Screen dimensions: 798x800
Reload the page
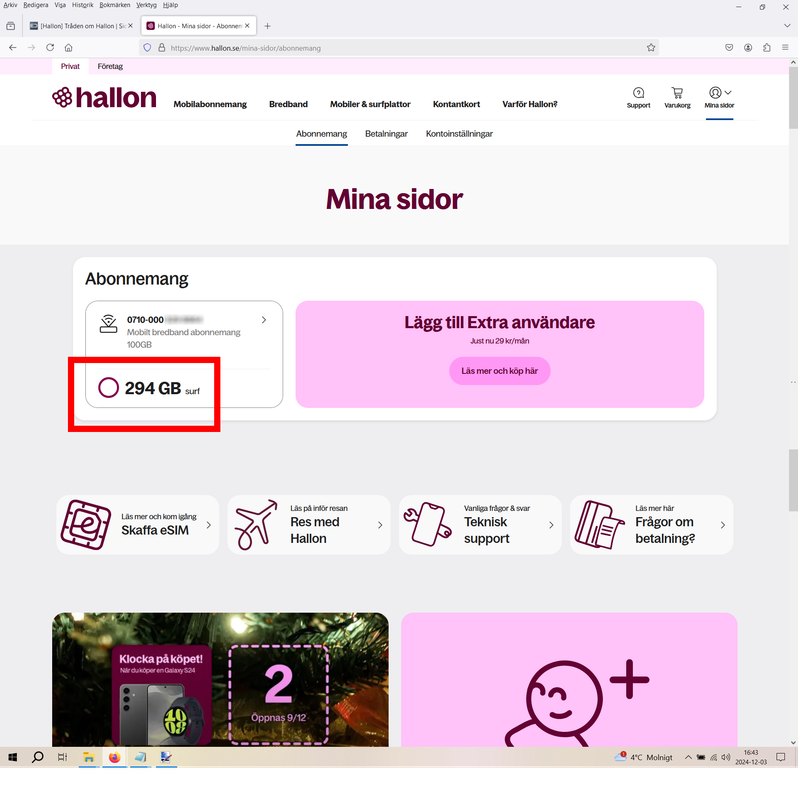point(50,47)
